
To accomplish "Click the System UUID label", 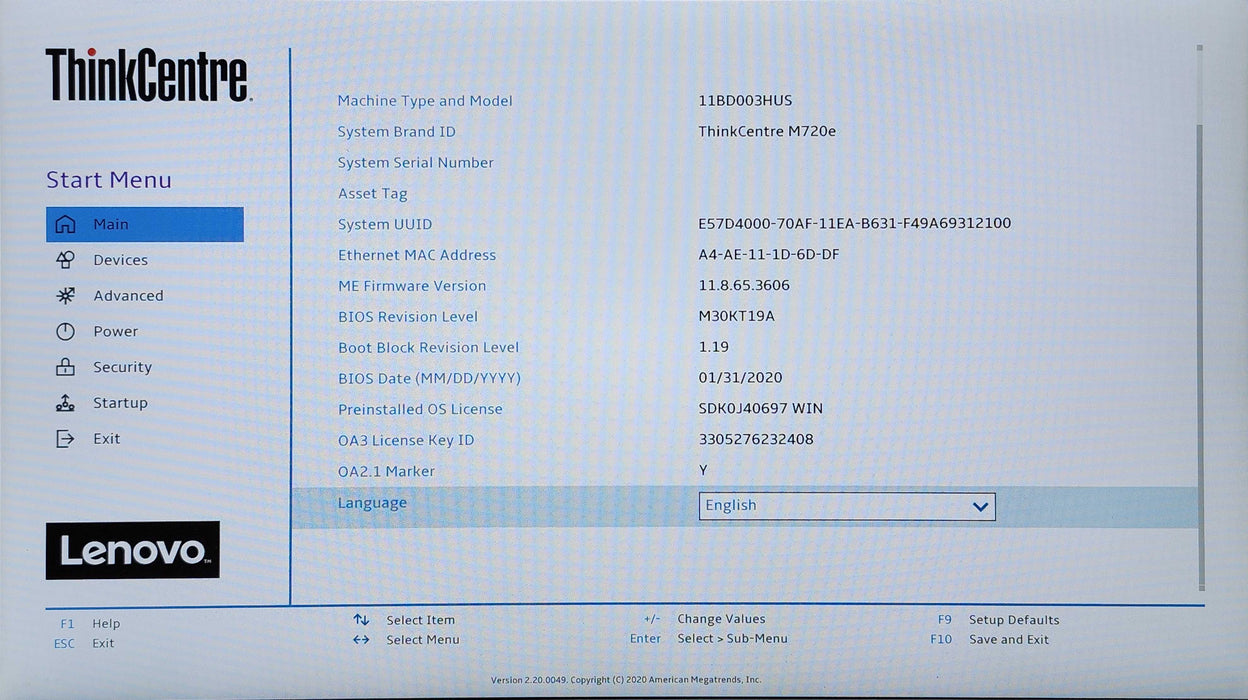I will [x=385, y=225].
